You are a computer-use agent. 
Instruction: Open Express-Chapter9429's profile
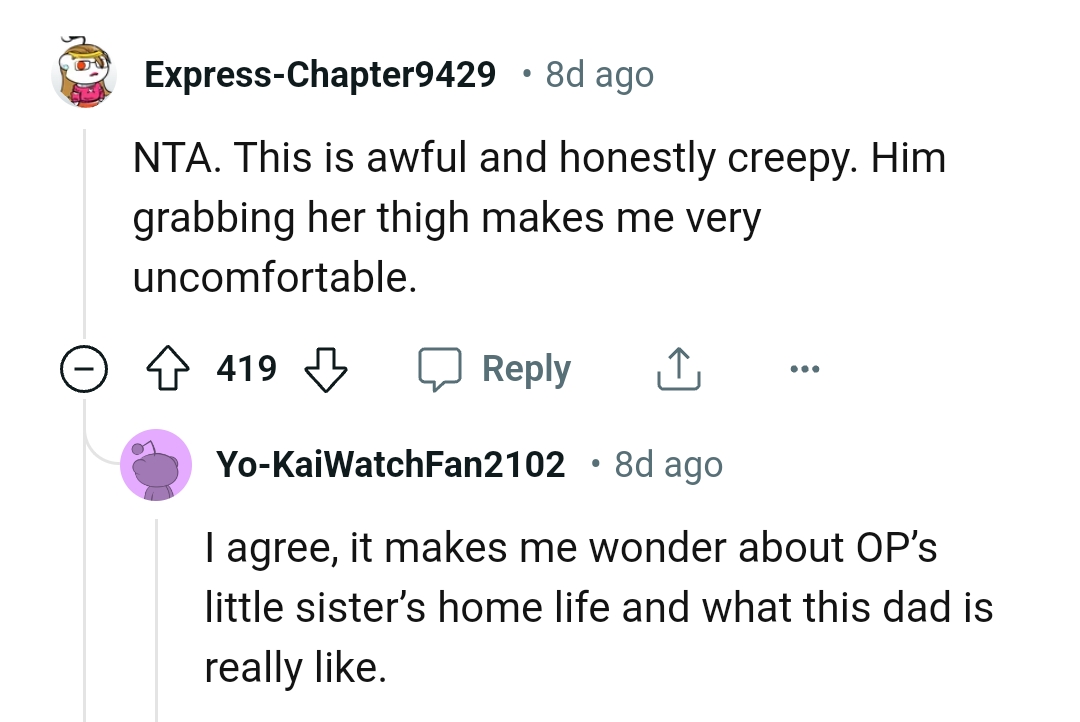(320, 73)
